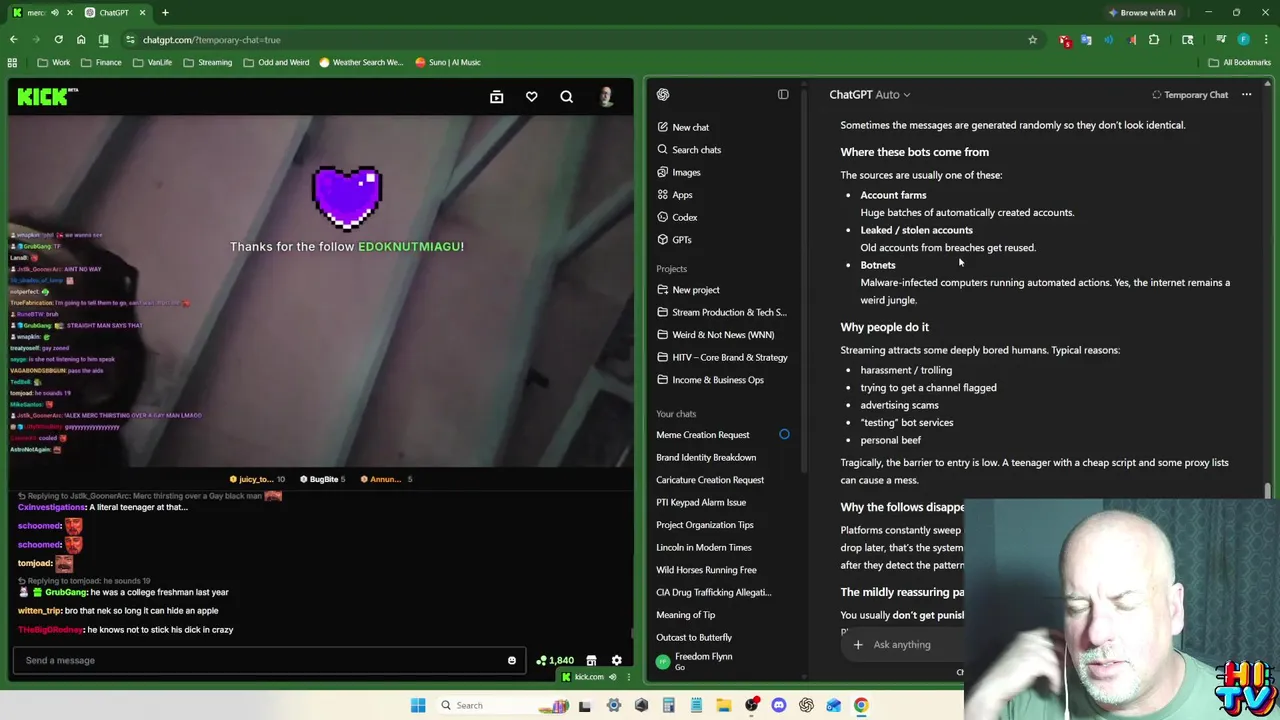Open ChatGPT model selector dropdown
This screenshot has width=1280, height=720.
point(869,94)
